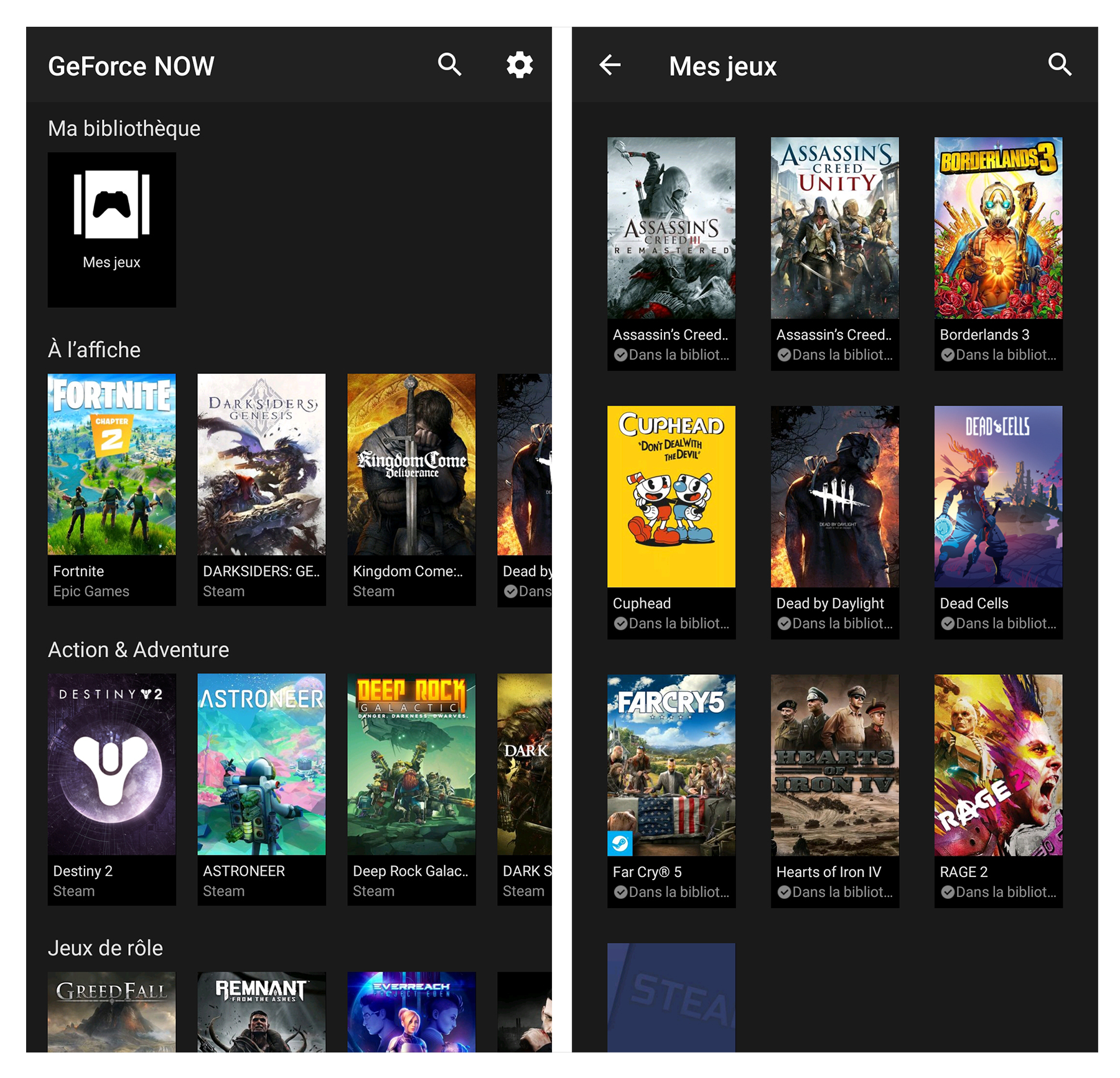The width and height of the screenshot is (1120, 1078).
Task: Open the Mes jeux library controller tile
Action: point(112,229)
